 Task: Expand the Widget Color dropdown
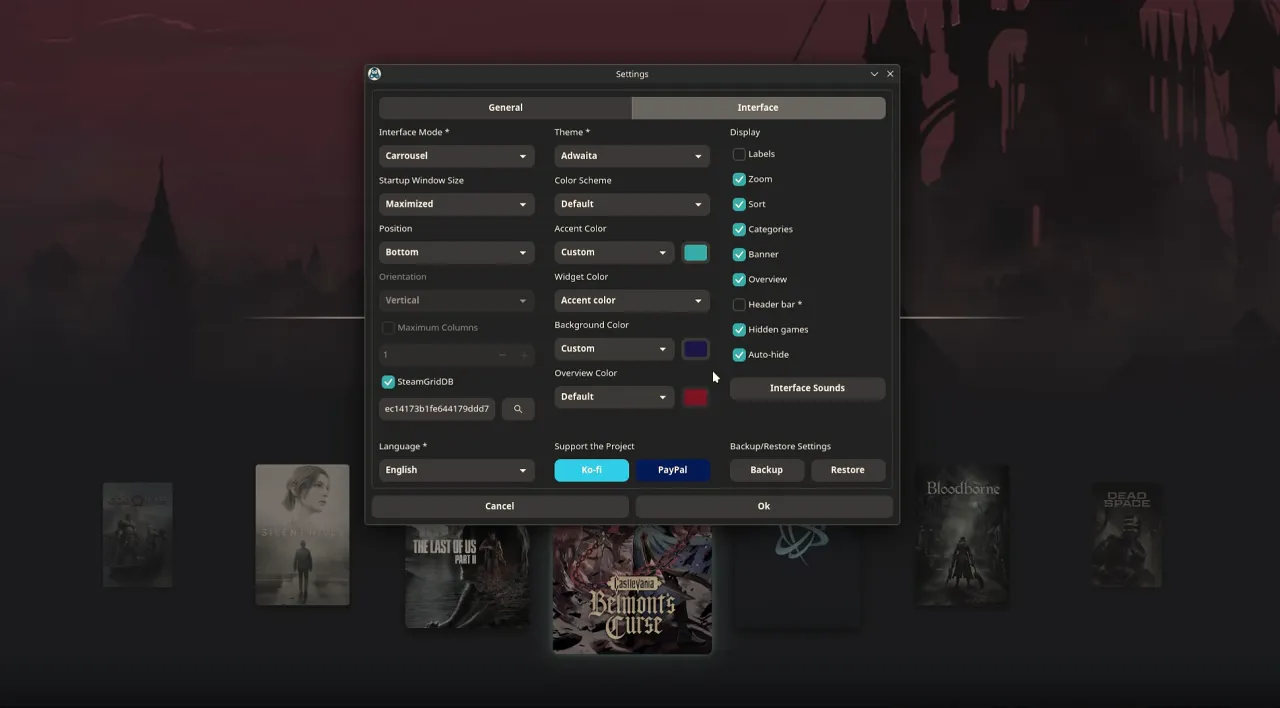(632, 300)
